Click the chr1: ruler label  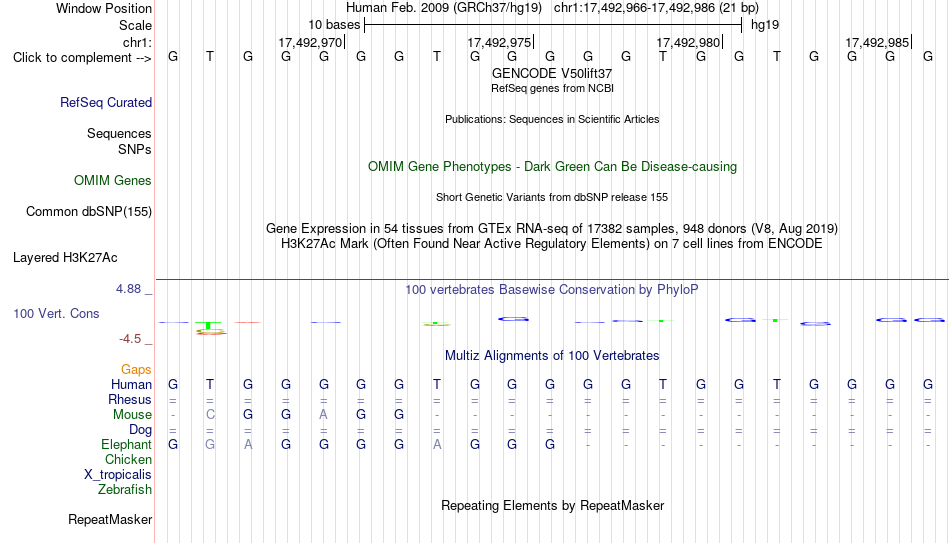[138, 42]
